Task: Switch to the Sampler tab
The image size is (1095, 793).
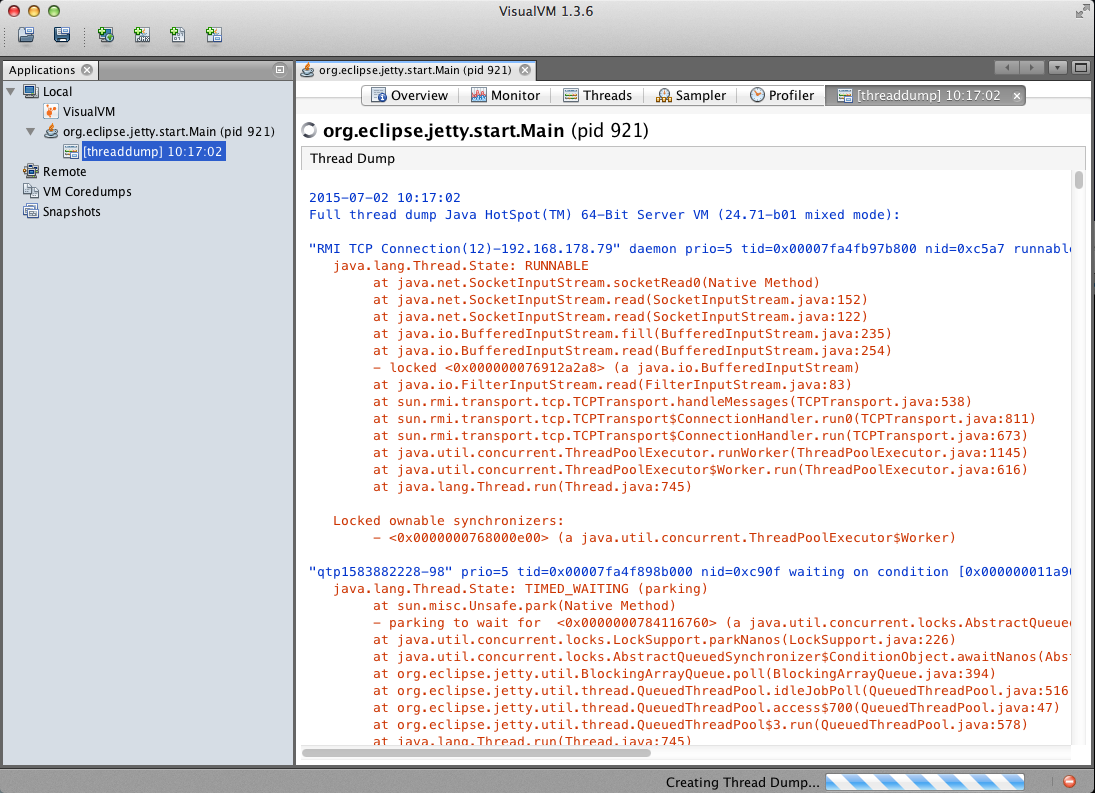Action: pyautogui.click(x=691, y=96)
